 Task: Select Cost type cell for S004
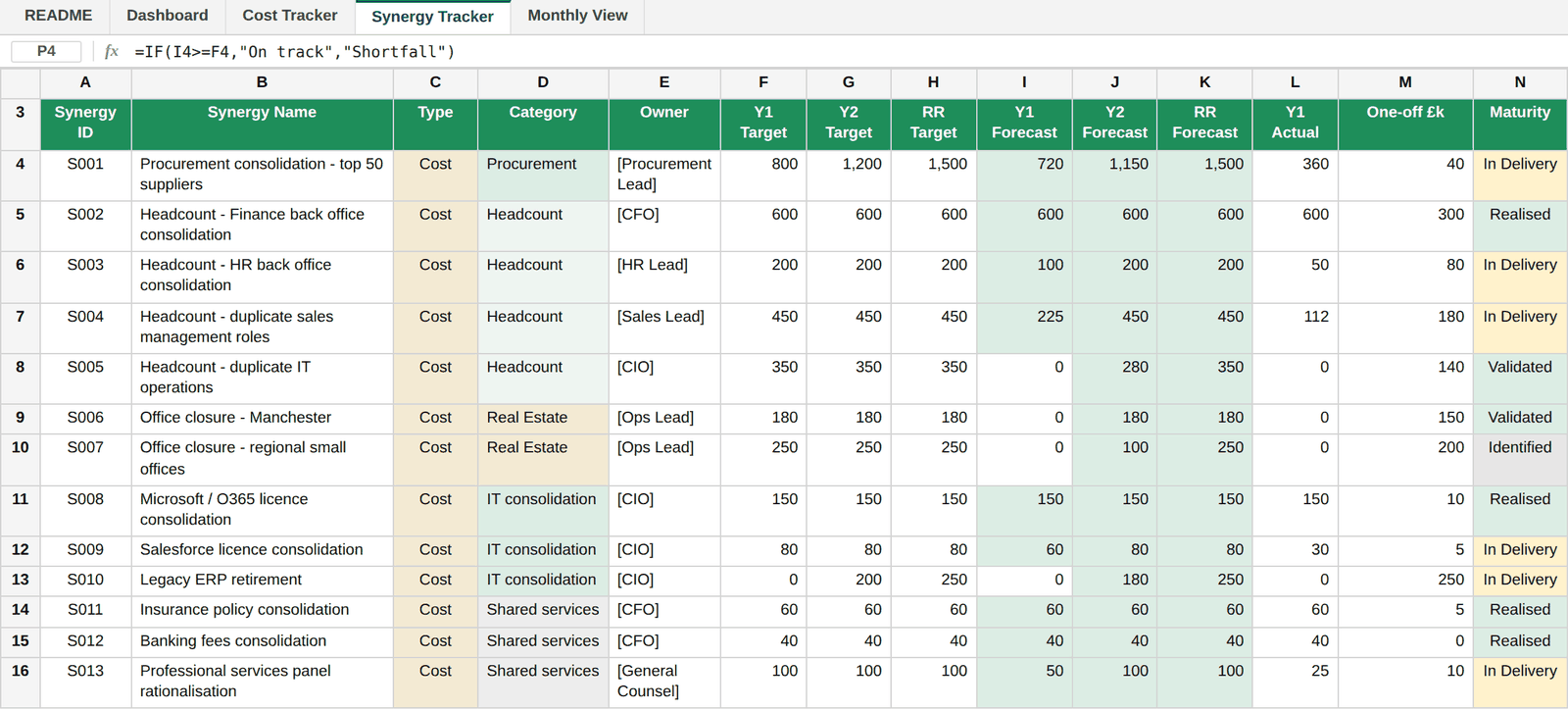click(435, 328)
